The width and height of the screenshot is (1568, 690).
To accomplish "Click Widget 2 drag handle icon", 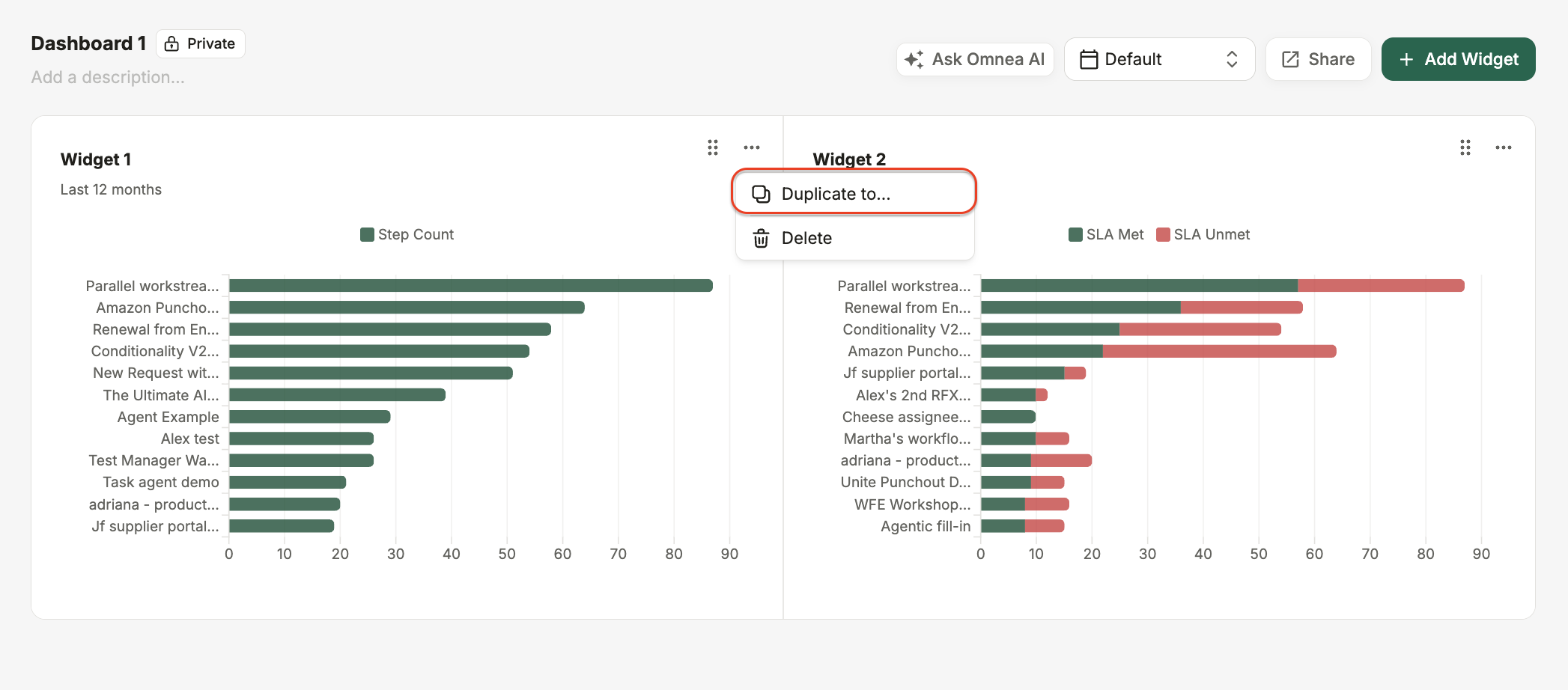I will tap(1465, 147).
